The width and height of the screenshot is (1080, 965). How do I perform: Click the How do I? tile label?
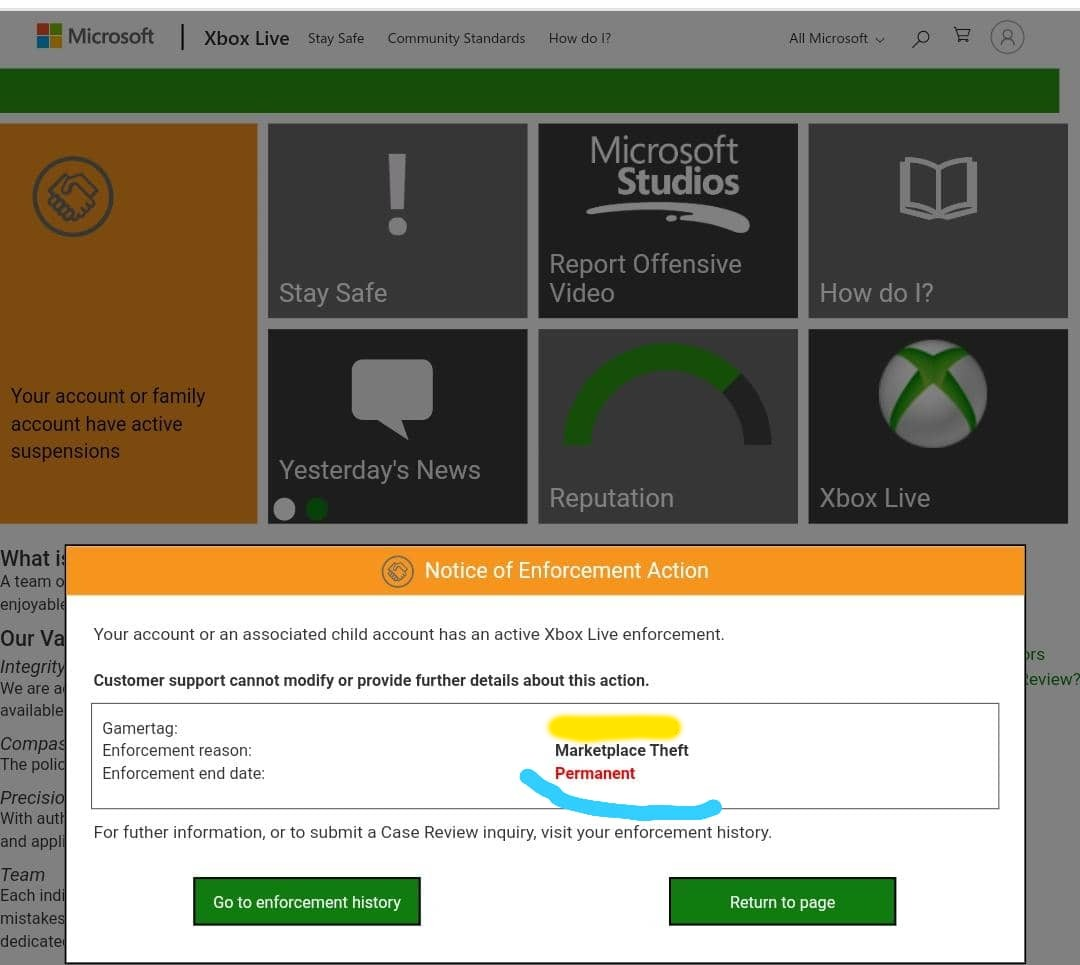(876, 293)
